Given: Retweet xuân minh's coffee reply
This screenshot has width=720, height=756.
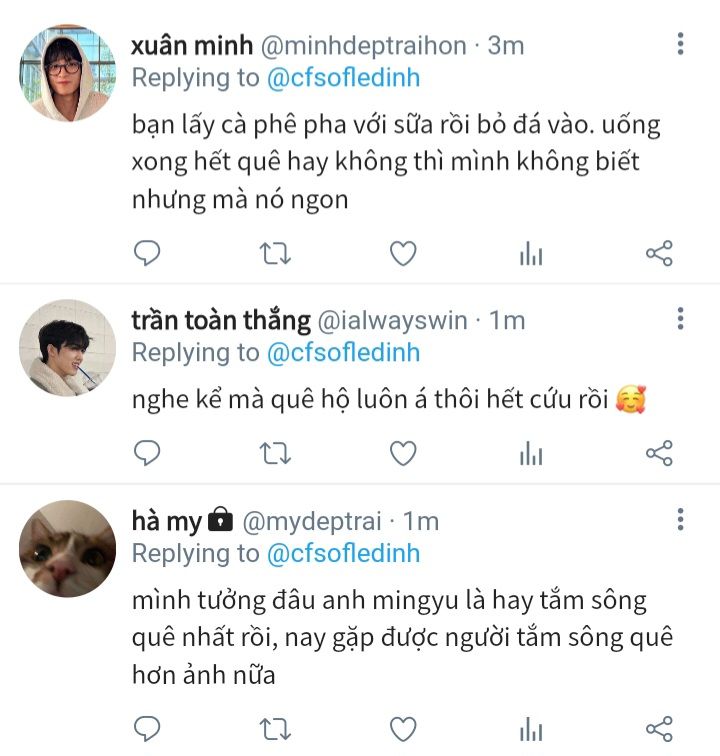Looking at the screenshot, I should coord(274,254).
